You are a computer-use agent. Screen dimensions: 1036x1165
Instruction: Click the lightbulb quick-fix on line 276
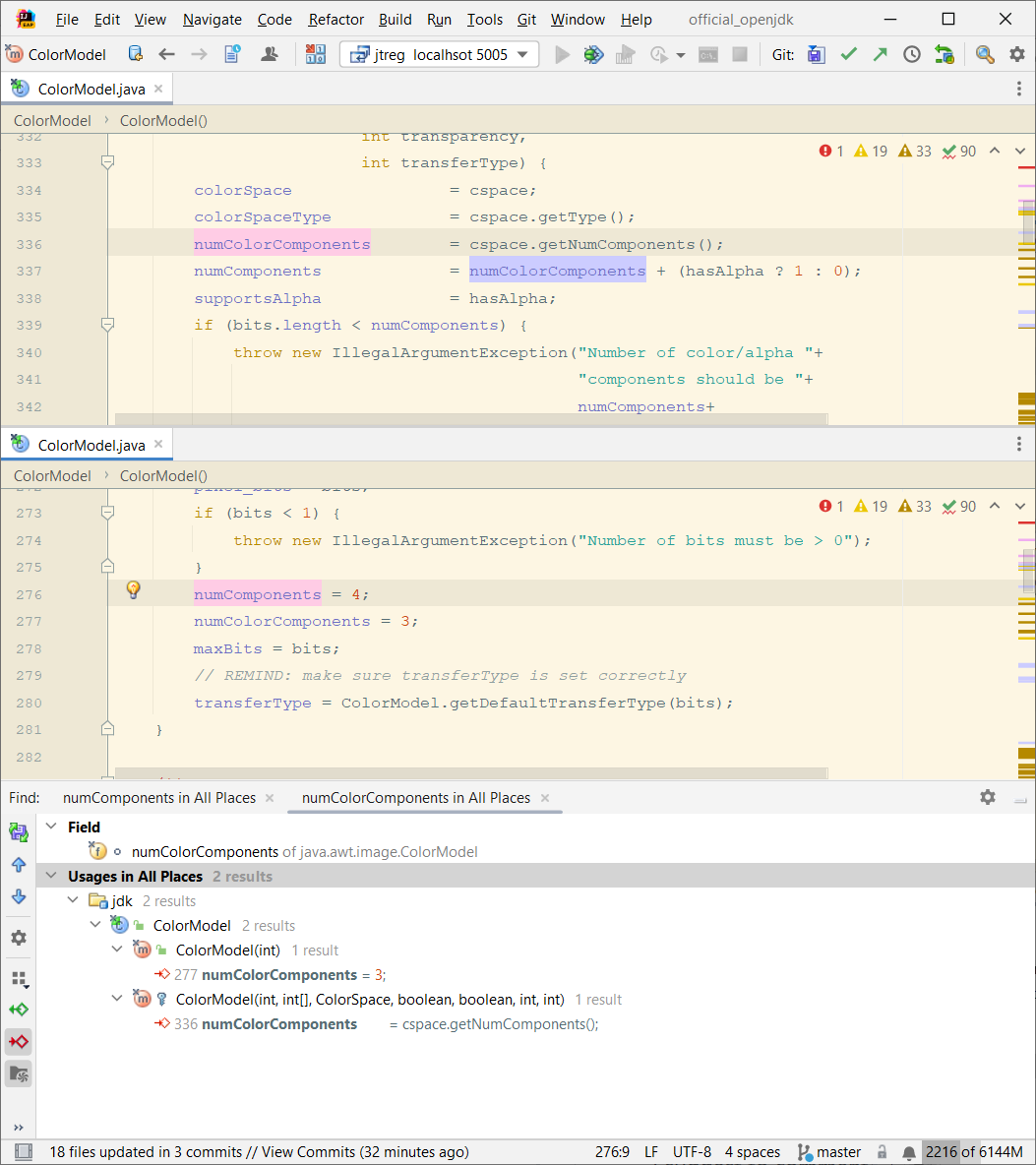coord(133,590)
